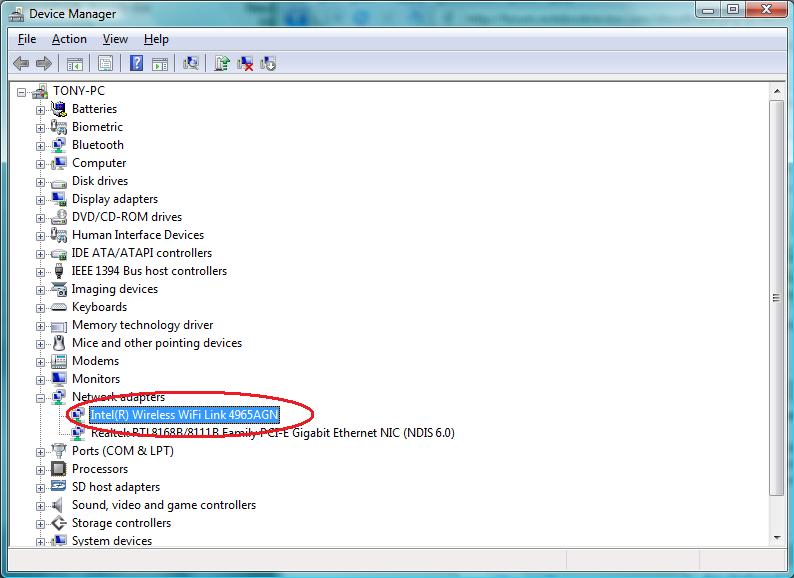Expand Human Interface Devices plus box

click(40, 236)
